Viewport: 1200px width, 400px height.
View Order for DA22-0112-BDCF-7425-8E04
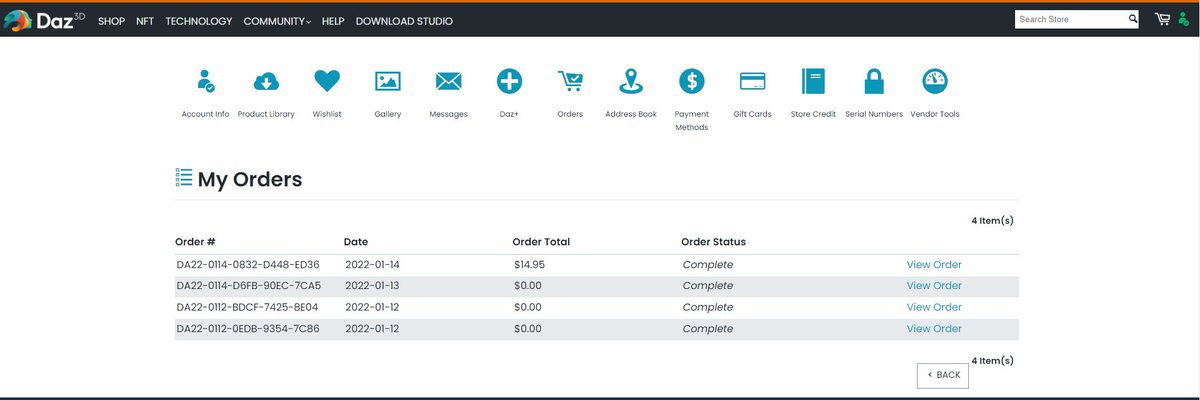coord(934,307)
